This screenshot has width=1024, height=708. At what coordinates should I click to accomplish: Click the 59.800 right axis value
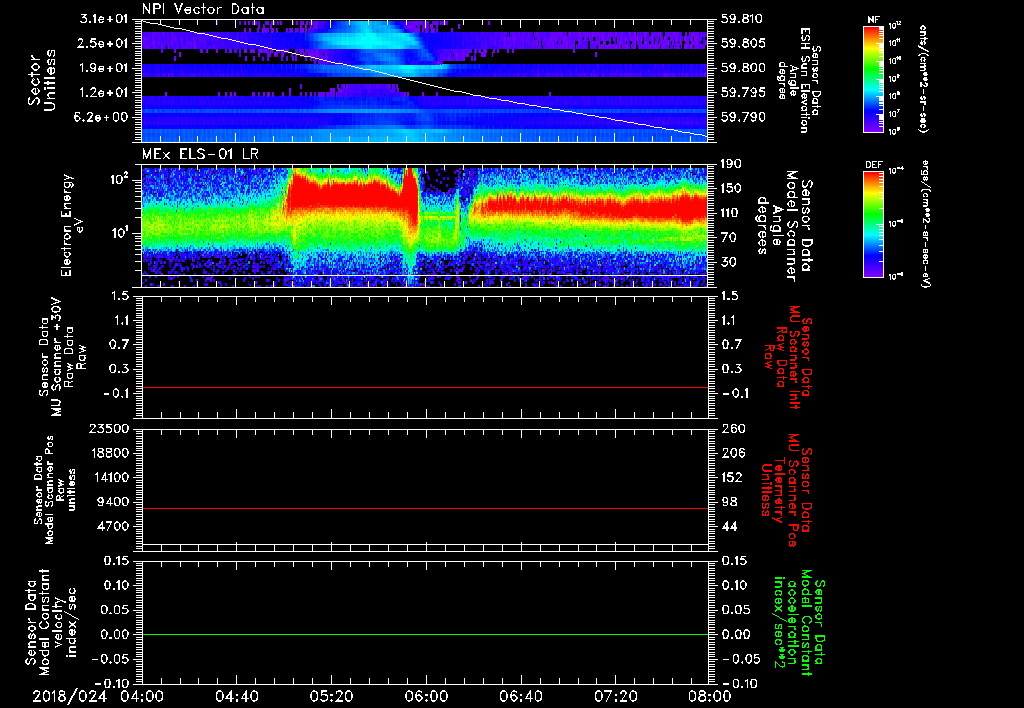(x=741, y=68)
